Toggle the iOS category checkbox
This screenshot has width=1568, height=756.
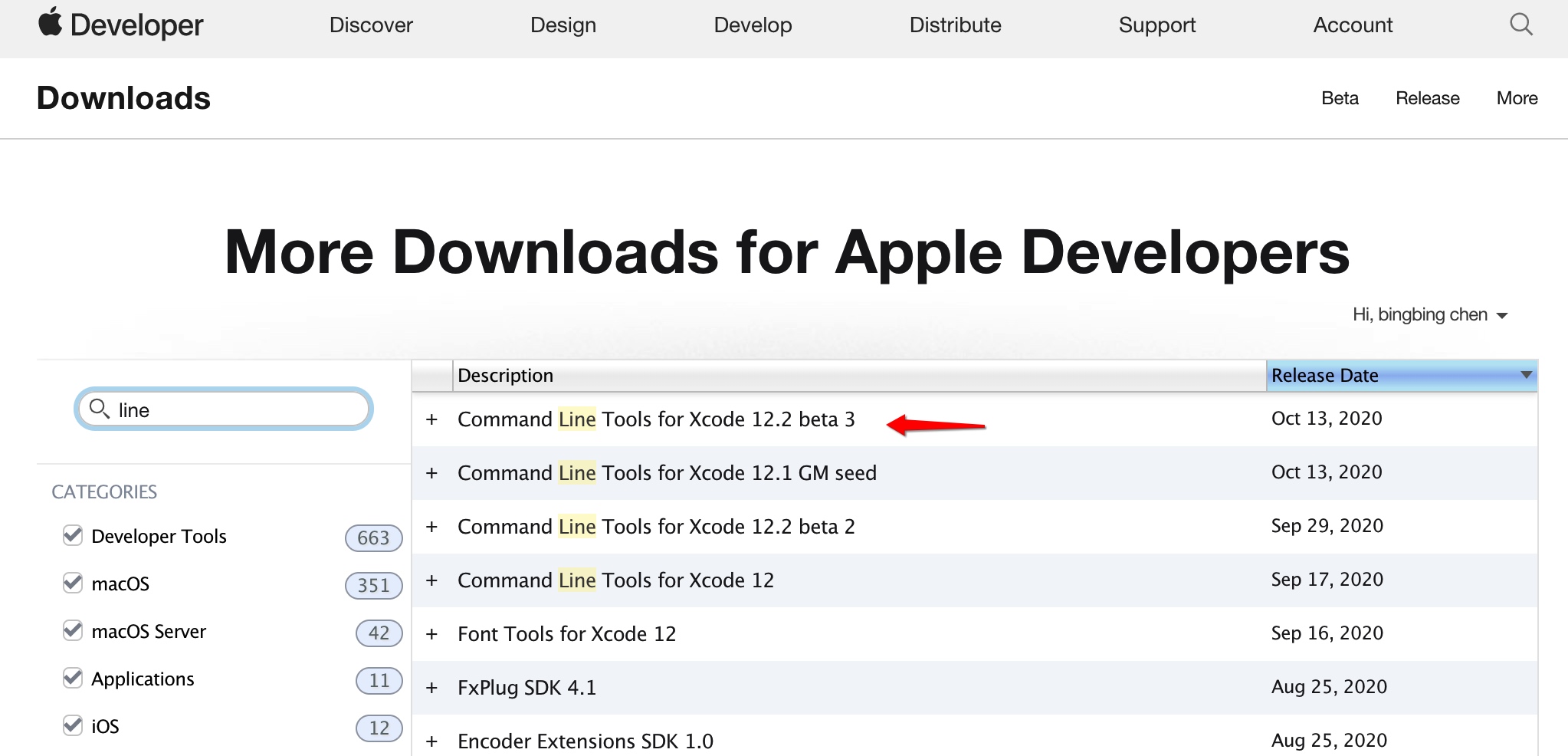[x=73, y=725]
